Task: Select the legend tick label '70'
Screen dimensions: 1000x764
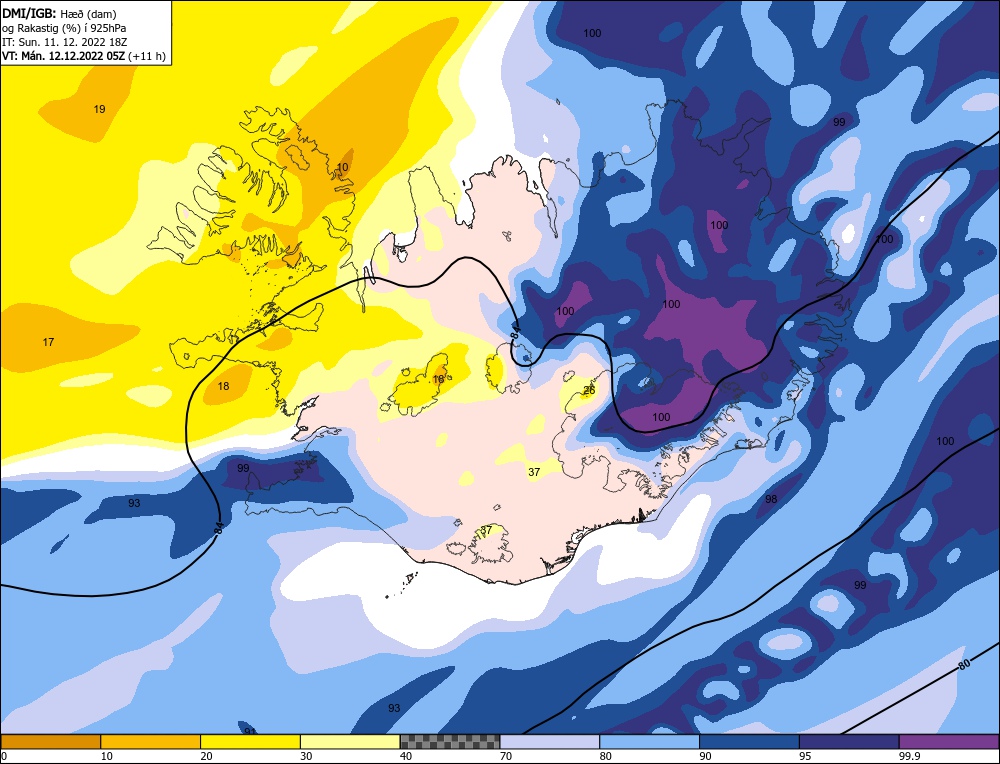Action: click(x=506, y=756)
